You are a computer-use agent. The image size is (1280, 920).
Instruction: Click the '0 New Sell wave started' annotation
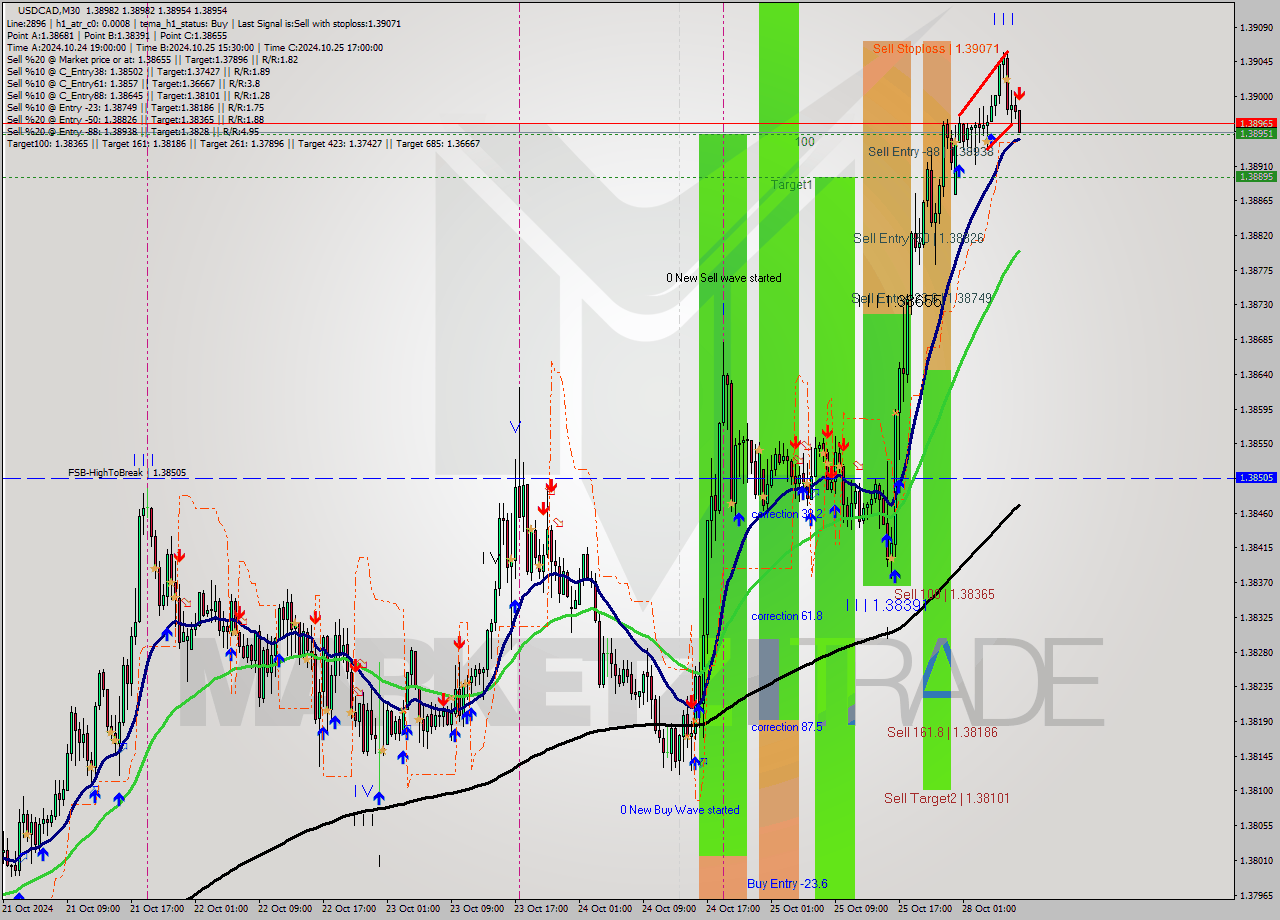click(724, 278)
